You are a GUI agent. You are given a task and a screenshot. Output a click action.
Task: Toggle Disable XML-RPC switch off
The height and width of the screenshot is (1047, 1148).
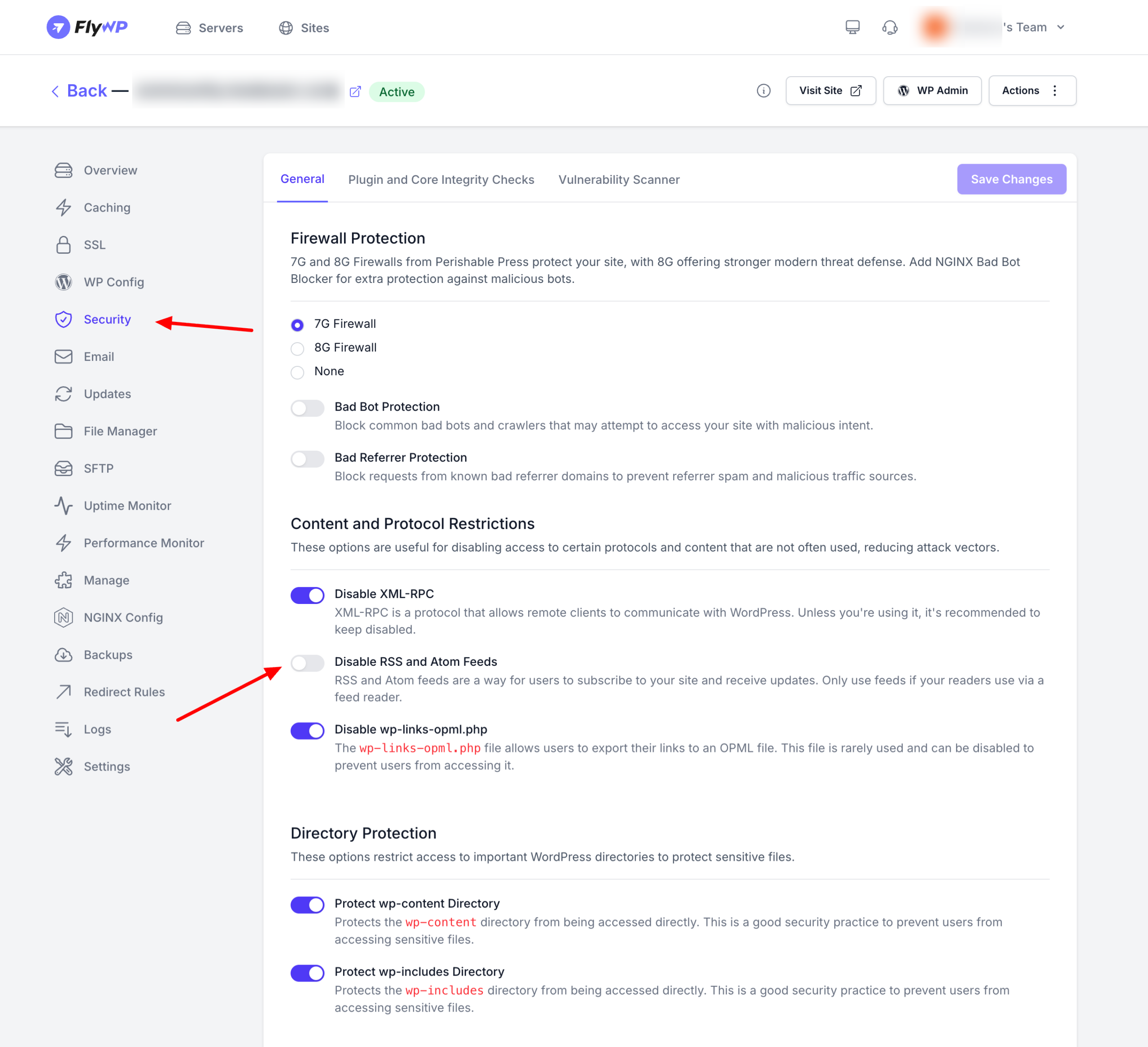[x=308, y=595]
